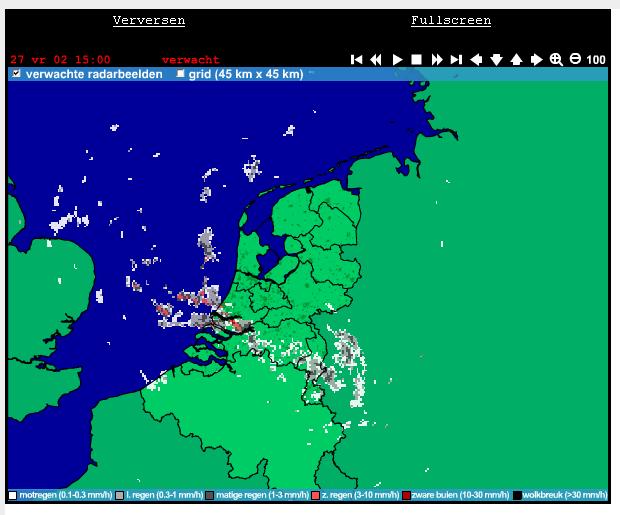620x515 pixels.
Task: Pan map down with arrow icon
Action: tap(496, 60)
